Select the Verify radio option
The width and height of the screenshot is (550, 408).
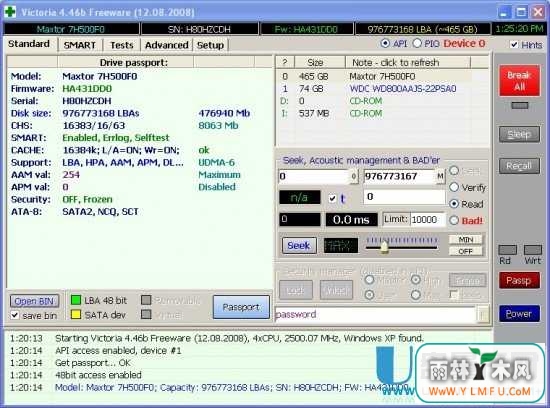coord(454,187)
